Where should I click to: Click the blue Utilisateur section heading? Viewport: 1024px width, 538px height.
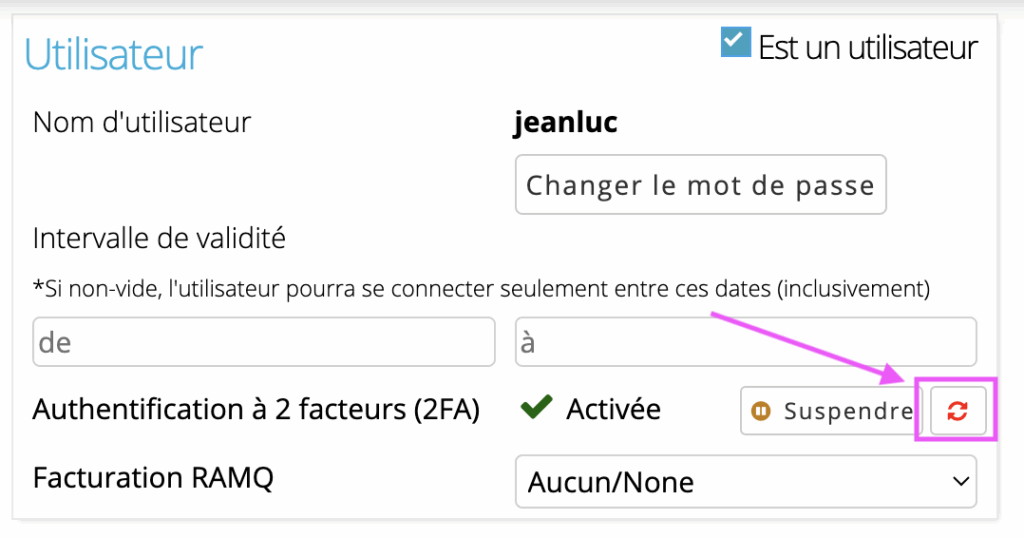coord(114,54)
